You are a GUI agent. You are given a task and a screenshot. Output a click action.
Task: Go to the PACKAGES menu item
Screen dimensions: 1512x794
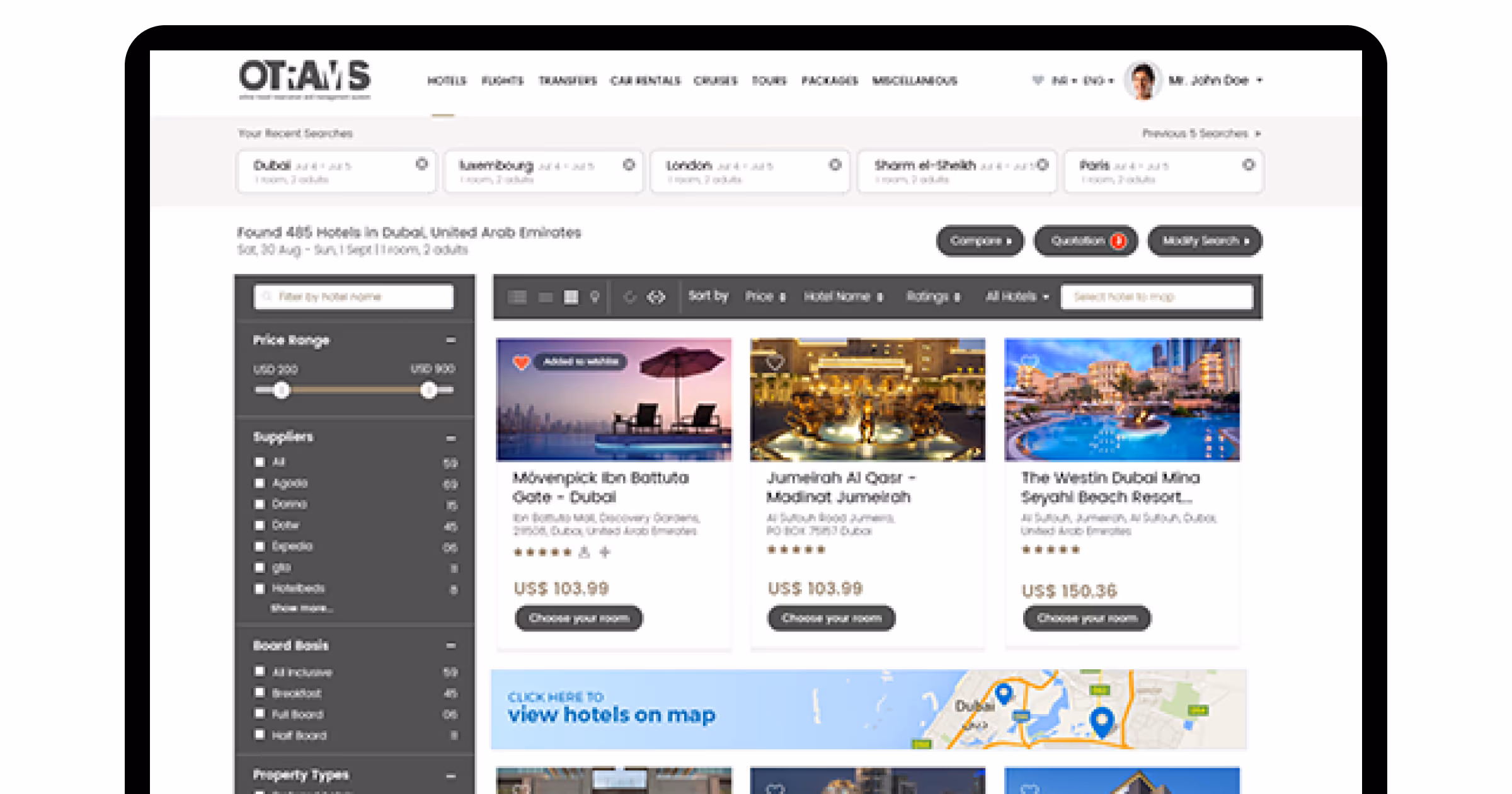[x=829, y=81]
